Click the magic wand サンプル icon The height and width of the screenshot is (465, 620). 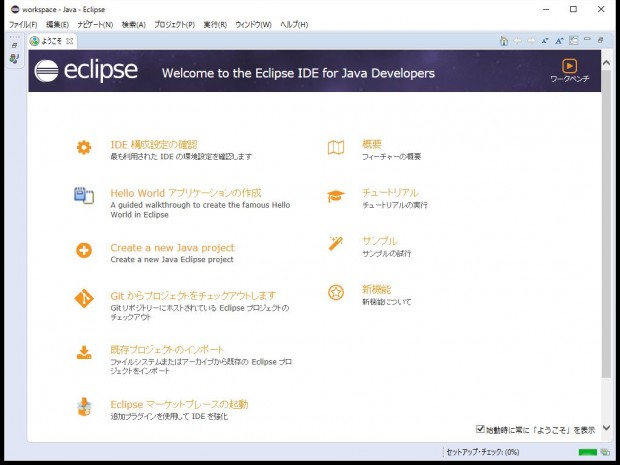tap(336, 243)
